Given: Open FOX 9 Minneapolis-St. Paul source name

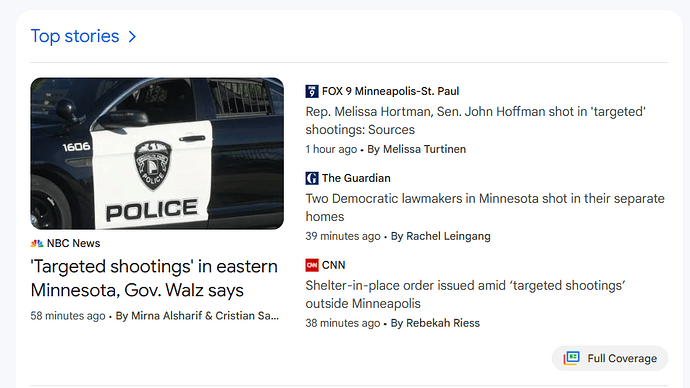Looking at the screenshot, I should (x=390, y=91).
